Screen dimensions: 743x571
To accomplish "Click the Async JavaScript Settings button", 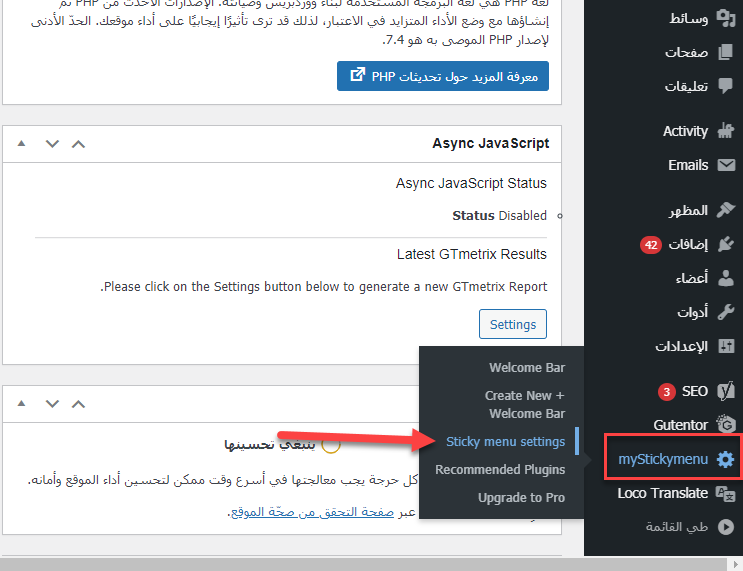I will point(513,324).
